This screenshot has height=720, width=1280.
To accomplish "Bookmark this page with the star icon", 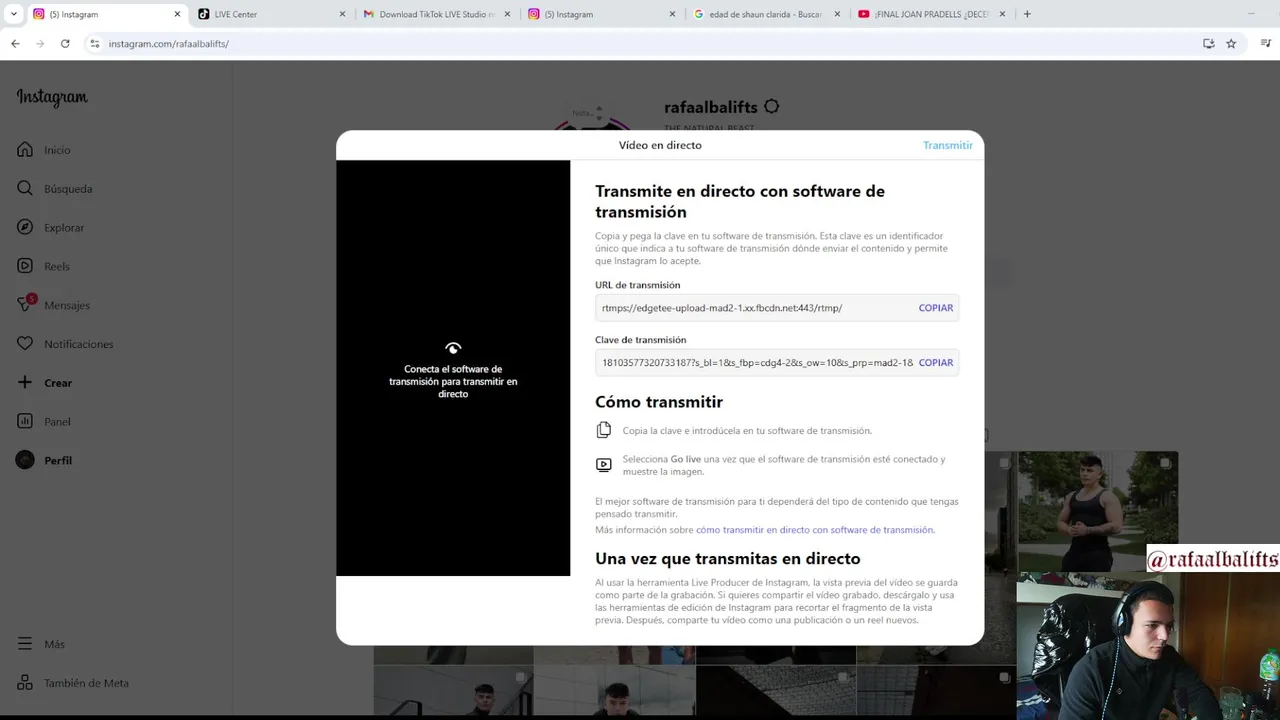I will click(1231, 44).
